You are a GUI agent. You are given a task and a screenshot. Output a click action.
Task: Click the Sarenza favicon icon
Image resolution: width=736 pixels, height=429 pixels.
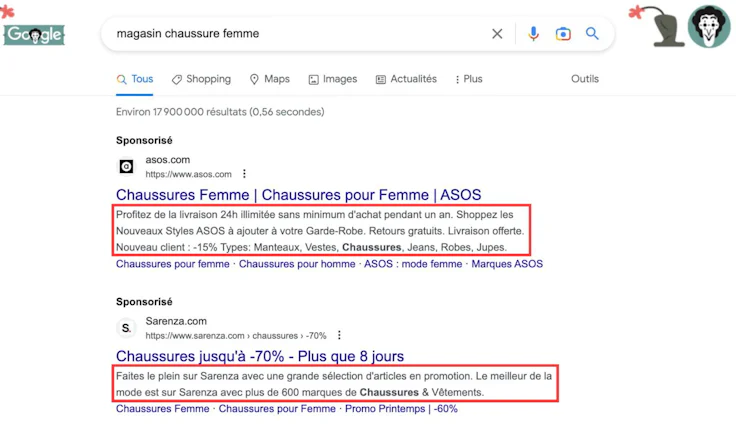click(x=126, y=328)
